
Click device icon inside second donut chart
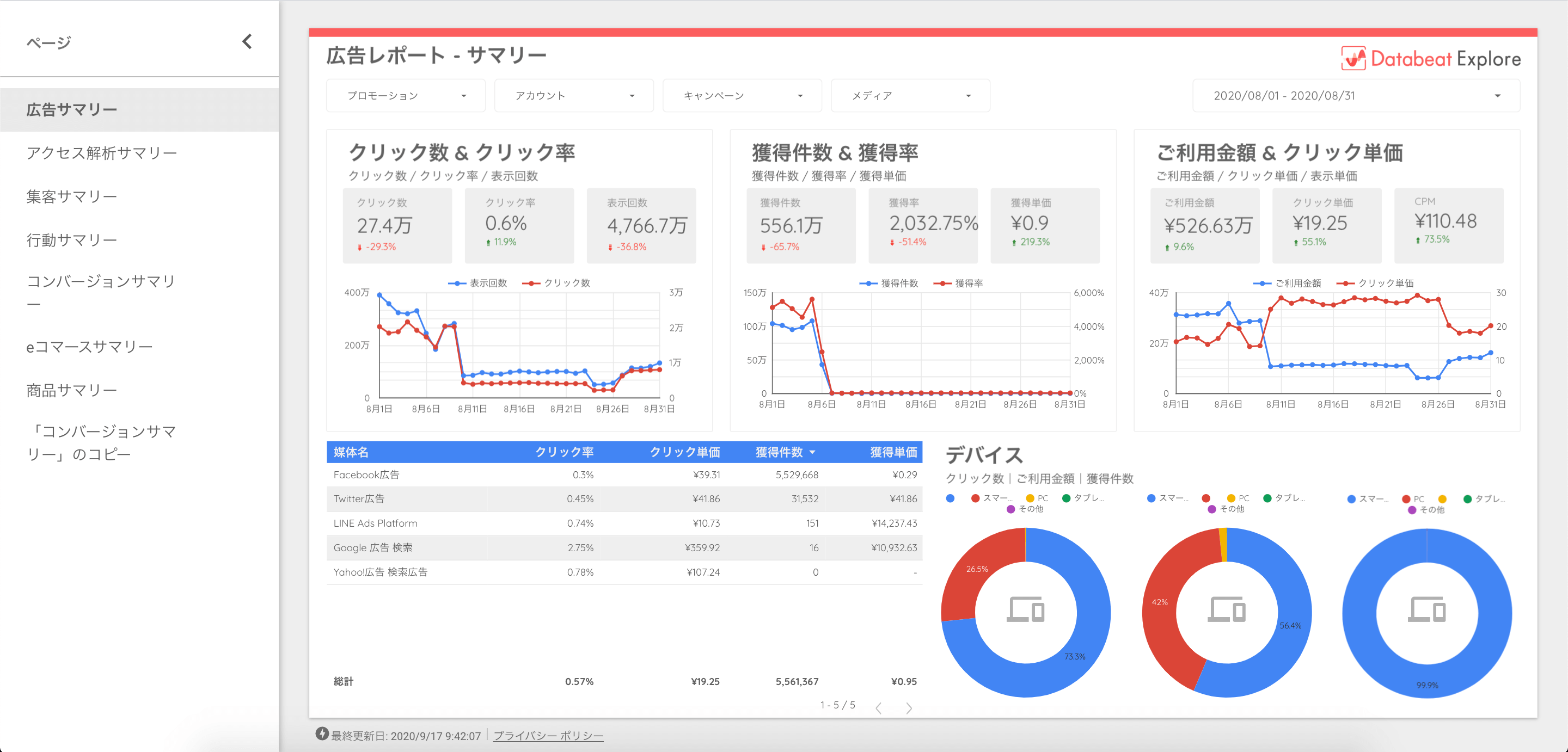pos(1227,609)
